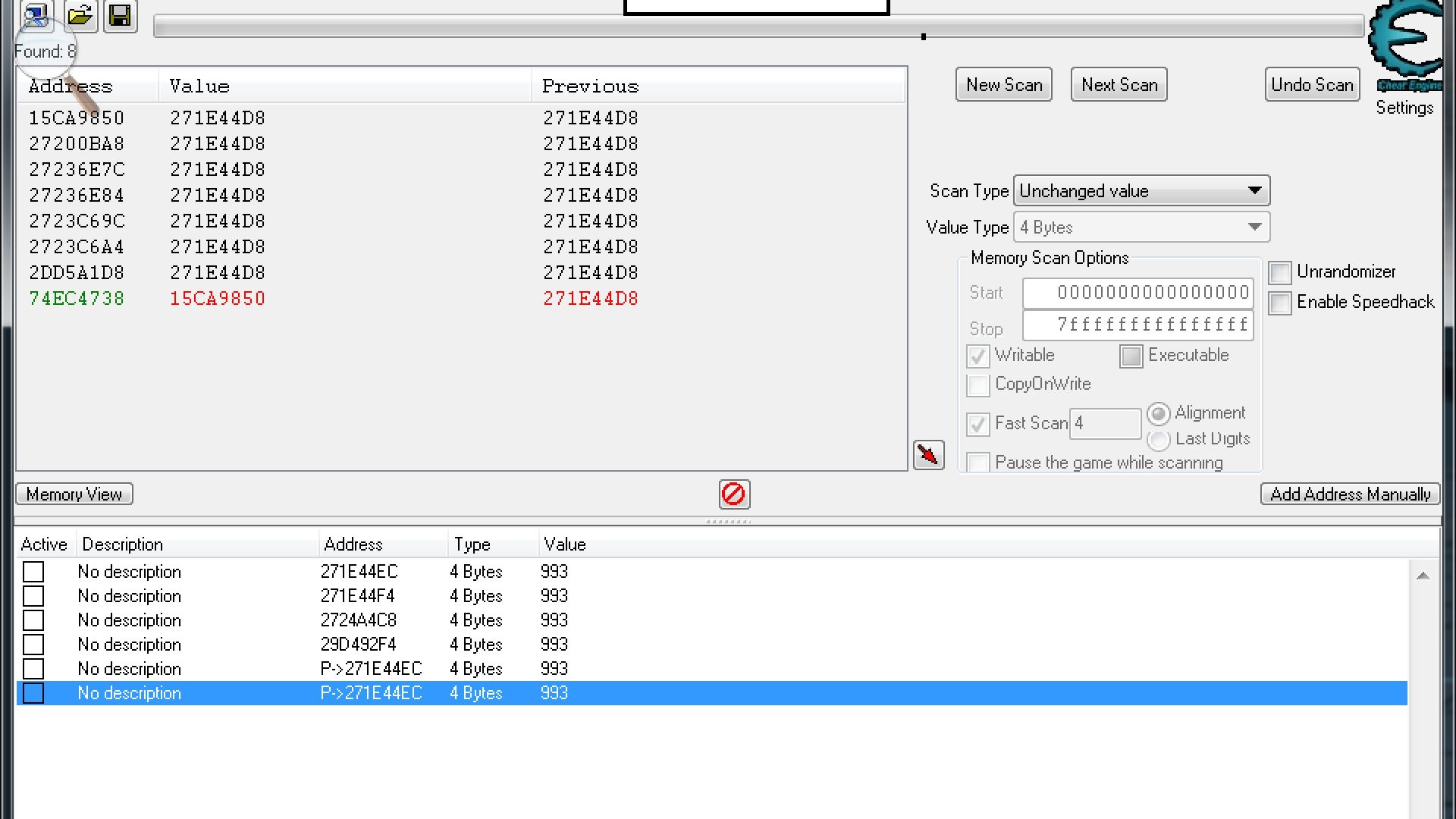The width and height of the screenshot is (1456, 819).
Task: Toggle Enable Speedhack checkbox
Action: tap(1280, 303)
